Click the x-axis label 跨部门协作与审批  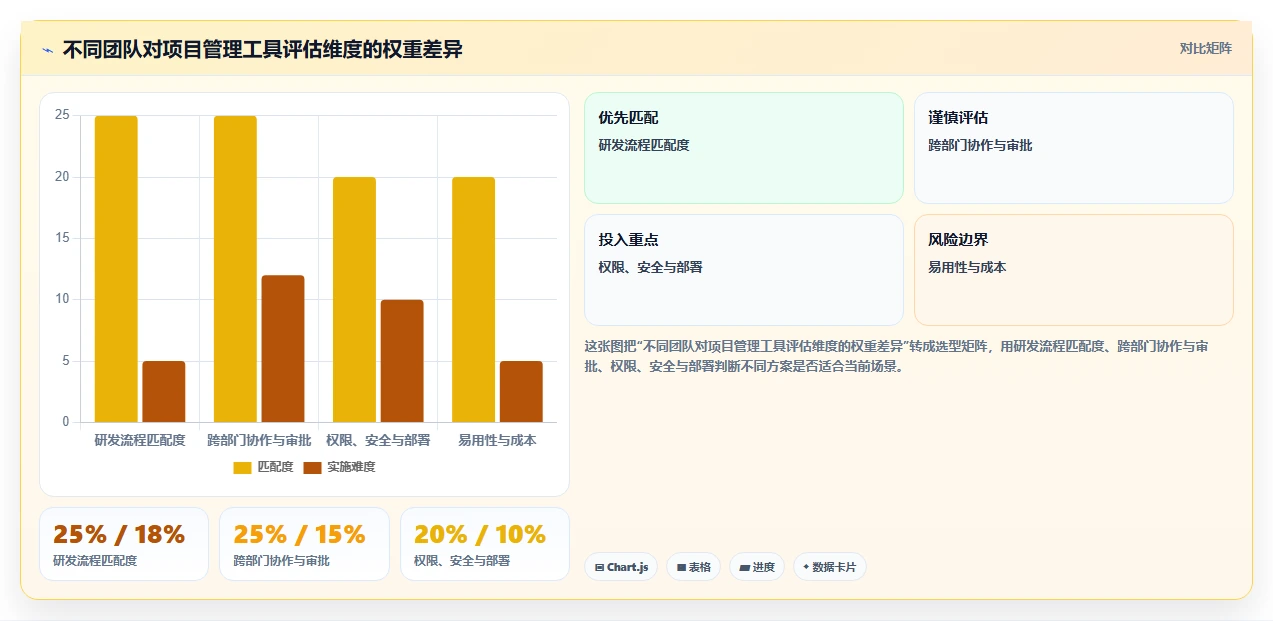pyautogui.click(x=259, y=440)
